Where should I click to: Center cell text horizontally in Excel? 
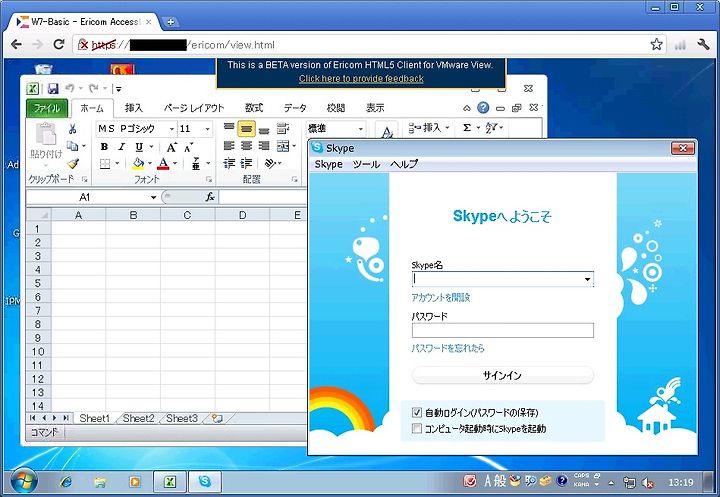tap(247, 146)
